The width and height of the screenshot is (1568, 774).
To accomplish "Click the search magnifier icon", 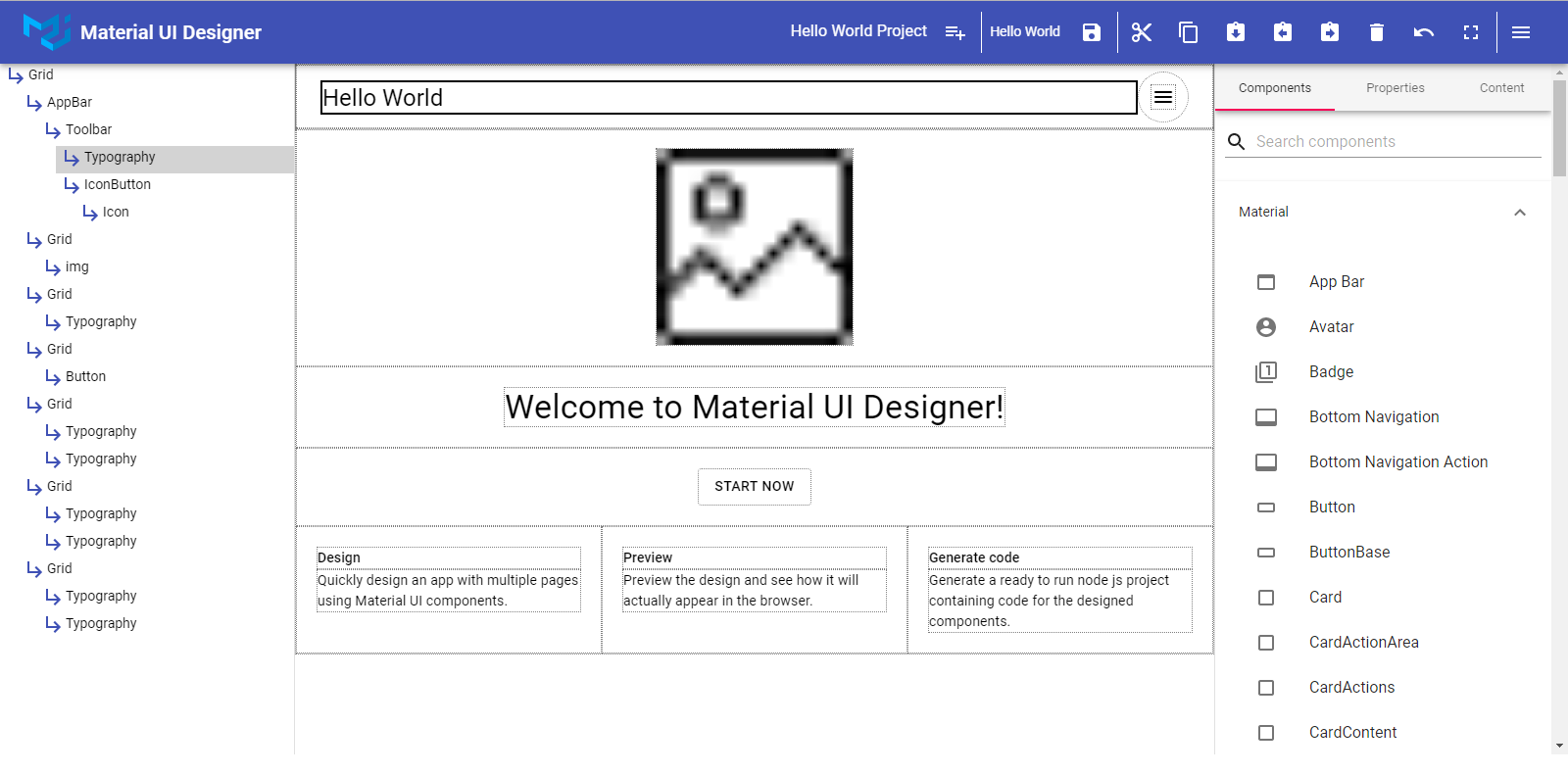I will (x=1237, y=141).
